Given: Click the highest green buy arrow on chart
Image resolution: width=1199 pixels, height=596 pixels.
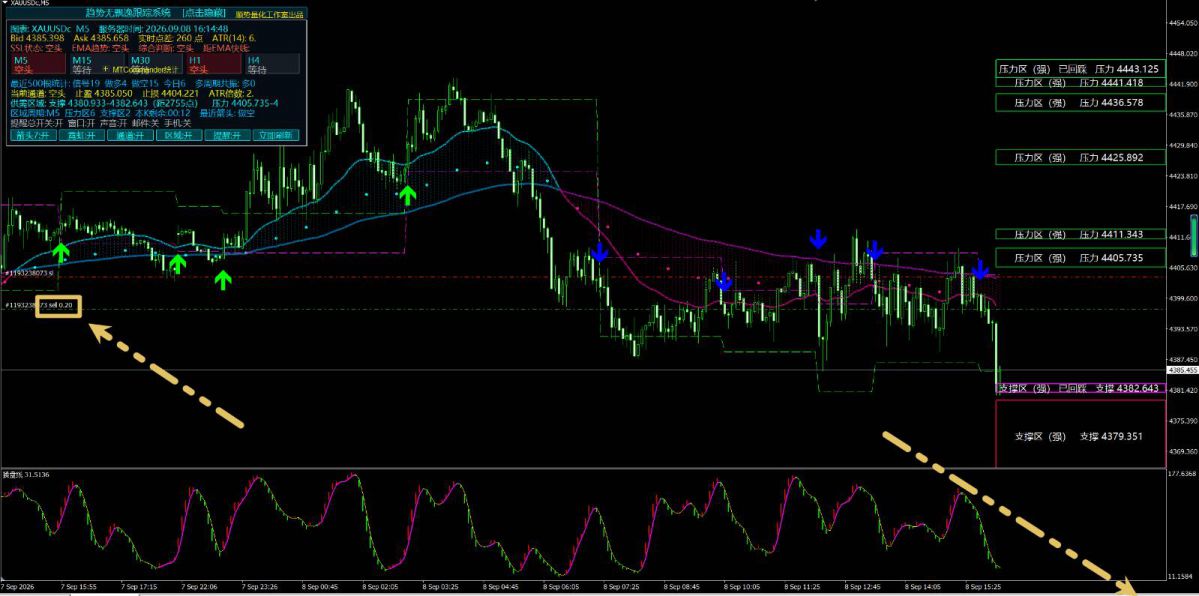Looking at the screenshot, I should coord(408,195).
